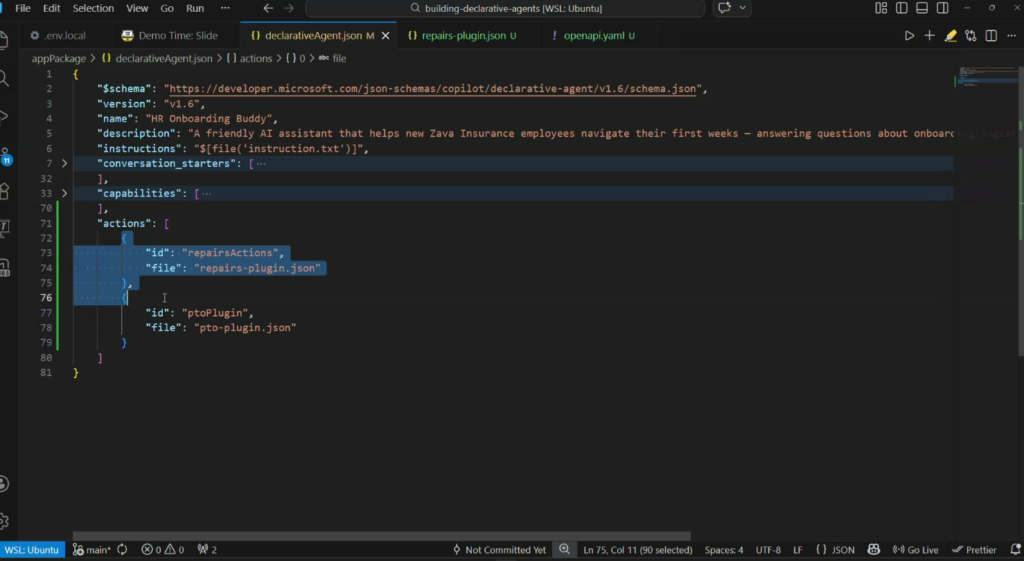The width and height of the screenshot is (1024, 561).
Task: Click the command center search box
Action: pyautogui.click(x=505, y=8)
